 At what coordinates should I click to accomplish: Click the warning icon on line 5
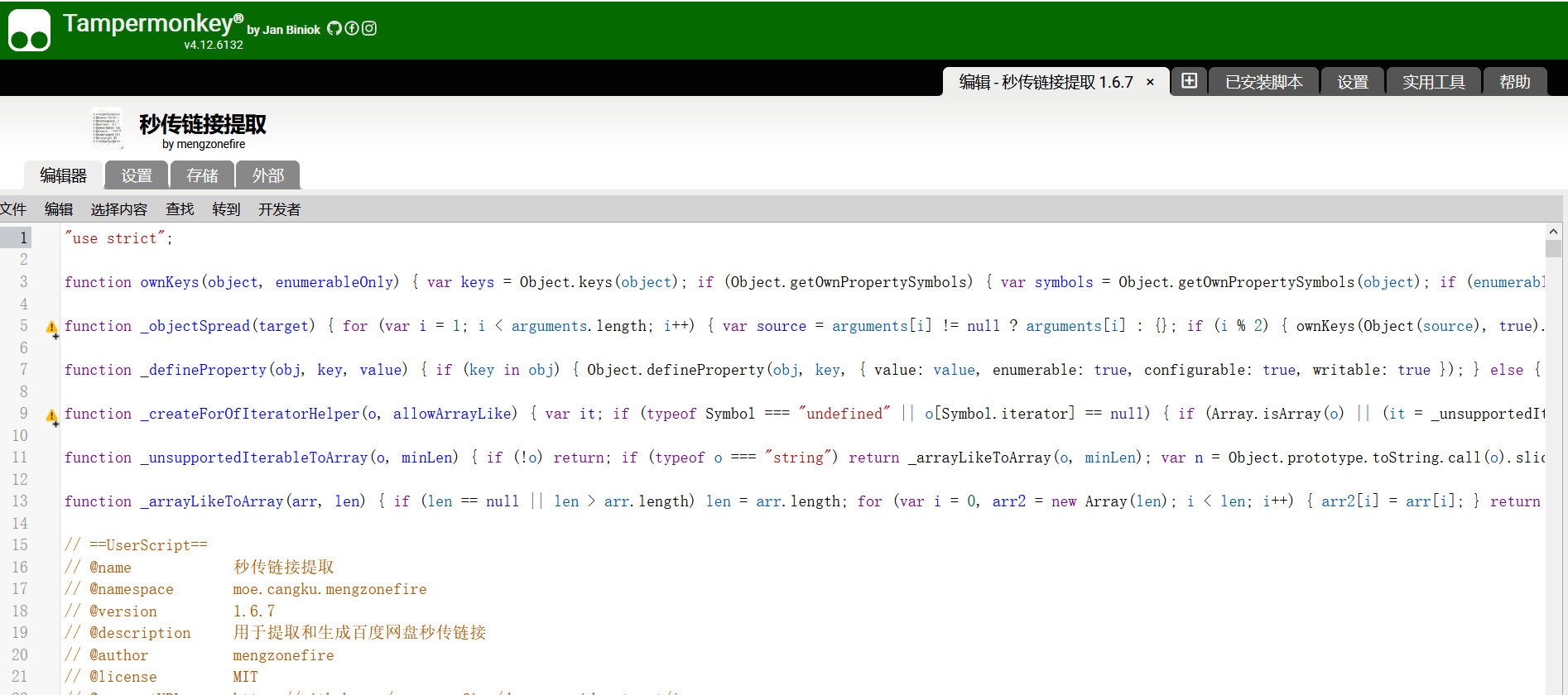click(x=52, y=328)
